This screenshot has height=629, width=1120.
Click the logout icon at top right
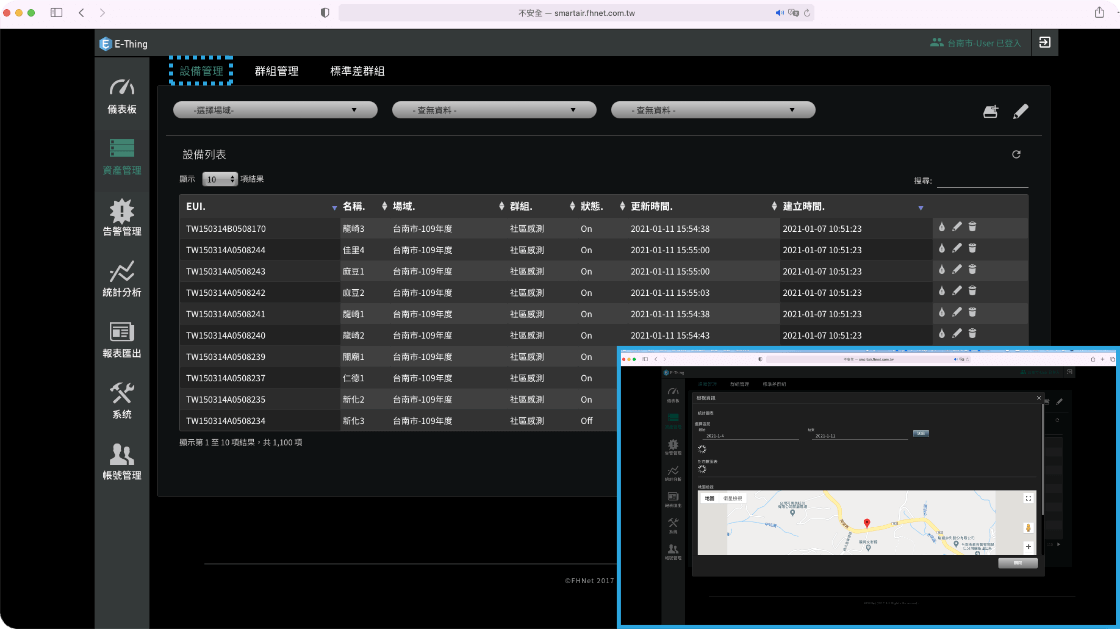tap(1044, 43)
